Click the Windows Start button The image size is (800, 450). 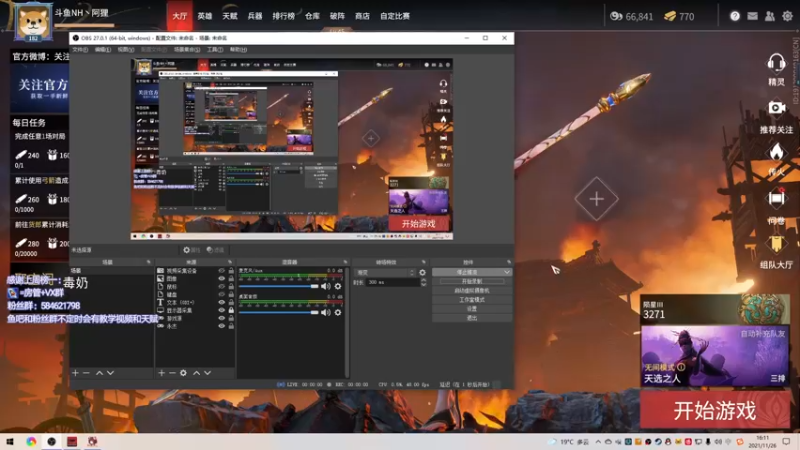pyautogui.click(x=10, y=442)
